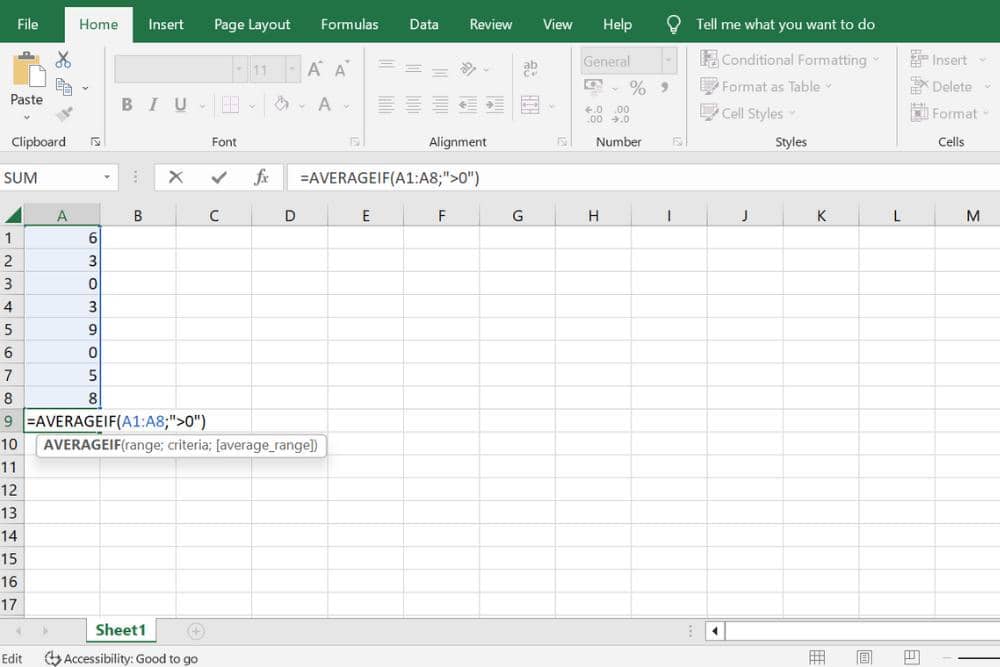
Task: Click the Cut scissors icon
Action: point(64,60)
